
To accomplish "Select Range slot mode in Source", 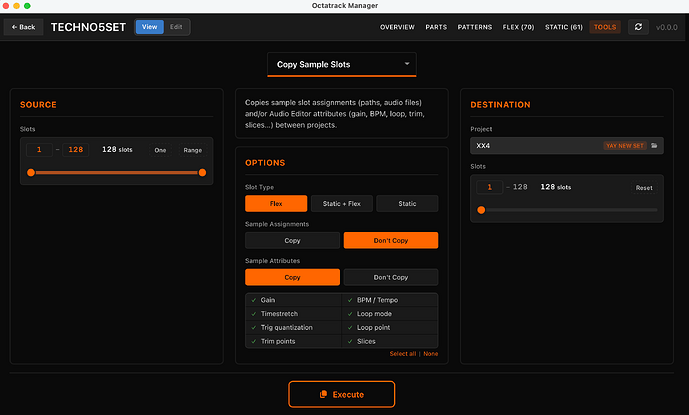I will (192, 150).
